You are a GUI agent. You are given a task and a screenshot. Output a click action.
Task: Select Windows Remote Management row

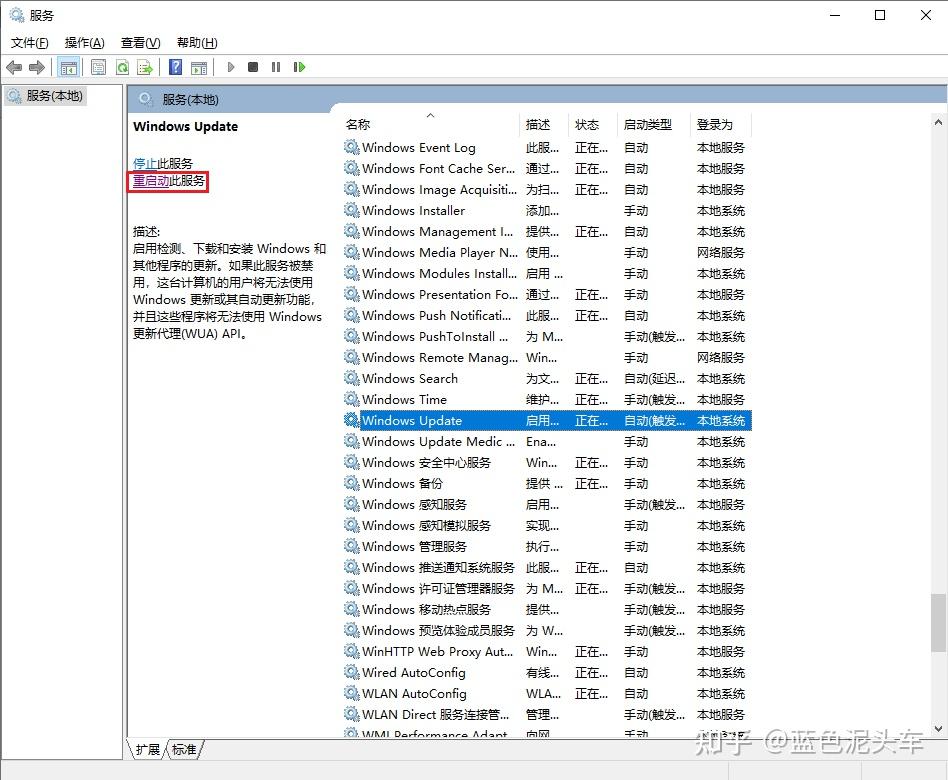pyautogui.click(x=547, y=357)
